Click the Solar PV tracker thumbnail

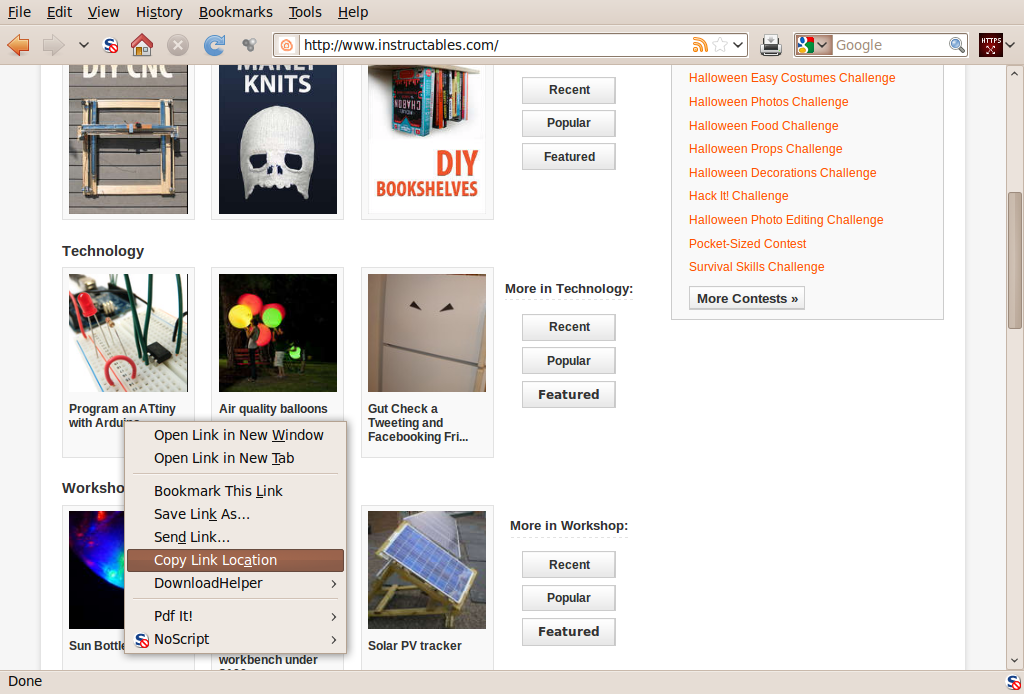point(426,569)
